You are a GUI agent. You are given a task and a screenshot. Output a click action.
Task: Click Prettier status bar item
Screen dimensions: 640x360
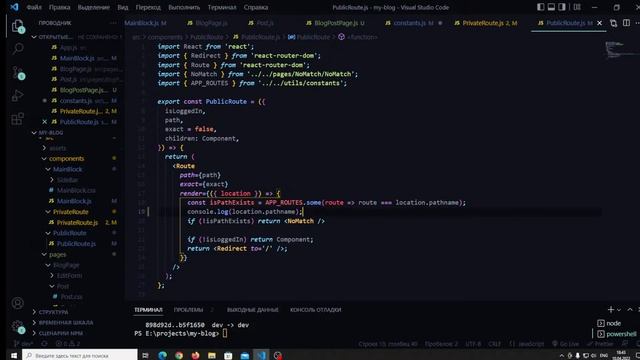click(600, 344)
